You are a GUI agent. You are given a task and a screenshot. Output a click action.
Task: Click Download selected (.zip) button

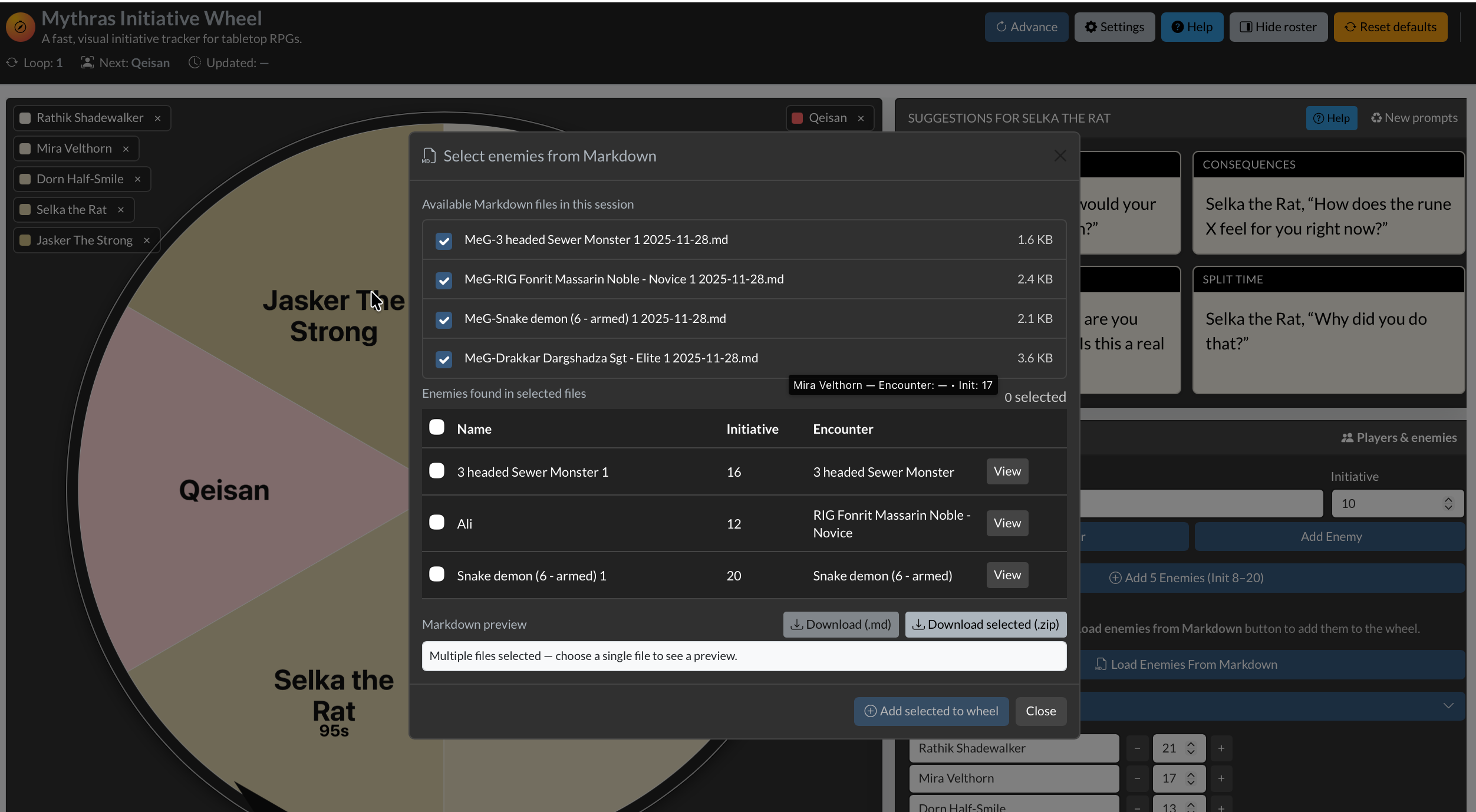pos(986,625)
